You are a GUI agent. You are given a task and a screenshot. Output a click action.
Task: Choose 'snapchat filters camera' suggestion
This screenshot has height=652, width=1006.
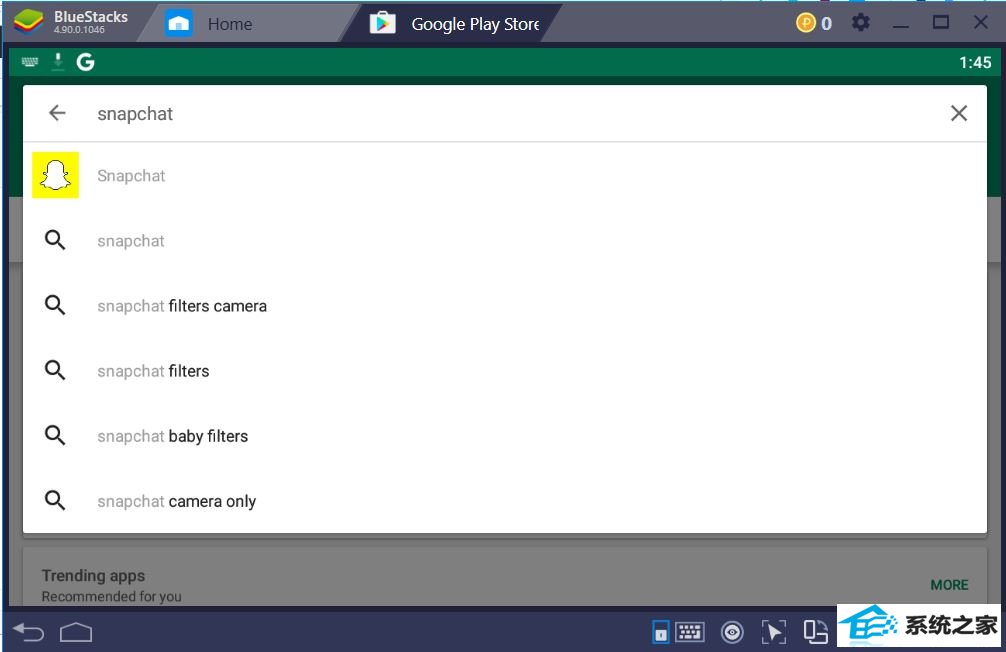505,306
